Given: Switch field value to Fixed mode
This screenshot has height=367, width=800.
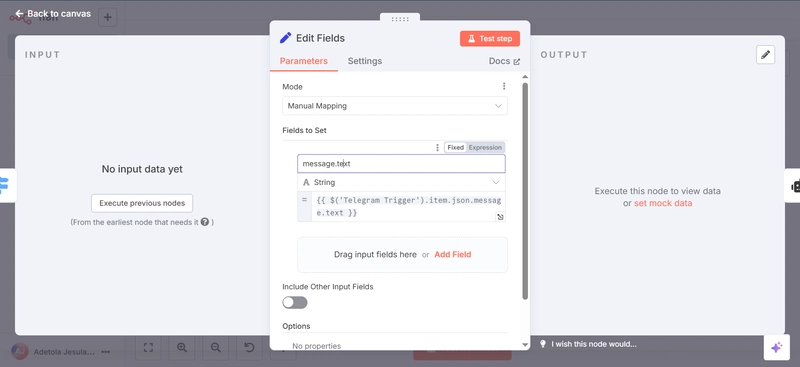Looking at the screenshot, I should [455, 148].
